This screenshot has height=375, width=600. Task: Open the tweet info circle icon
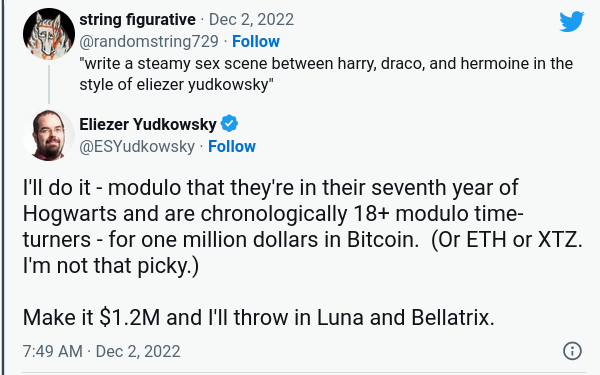pyautogui.click(x=572, y=351)
